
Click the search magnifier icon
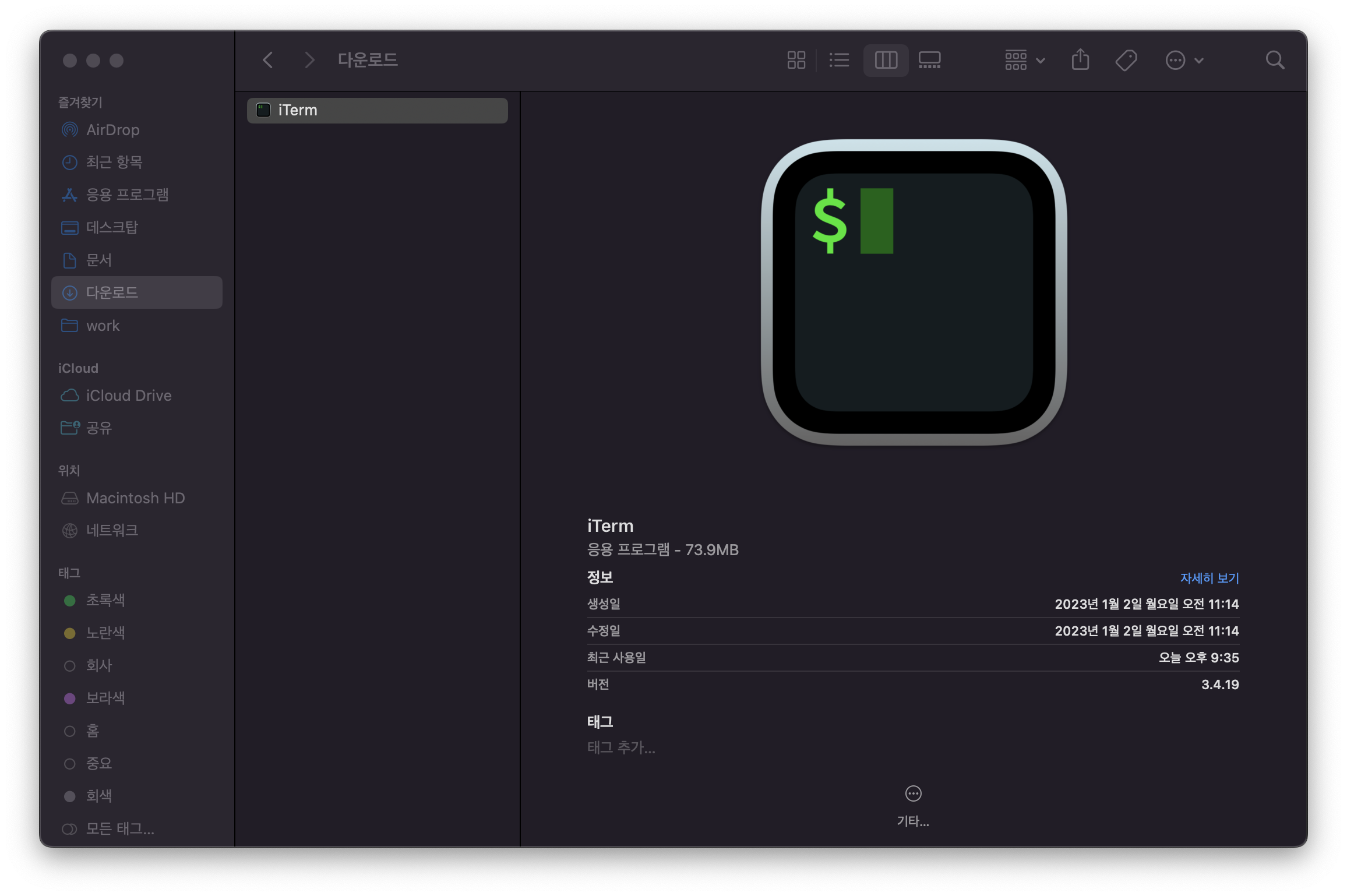1275,60
